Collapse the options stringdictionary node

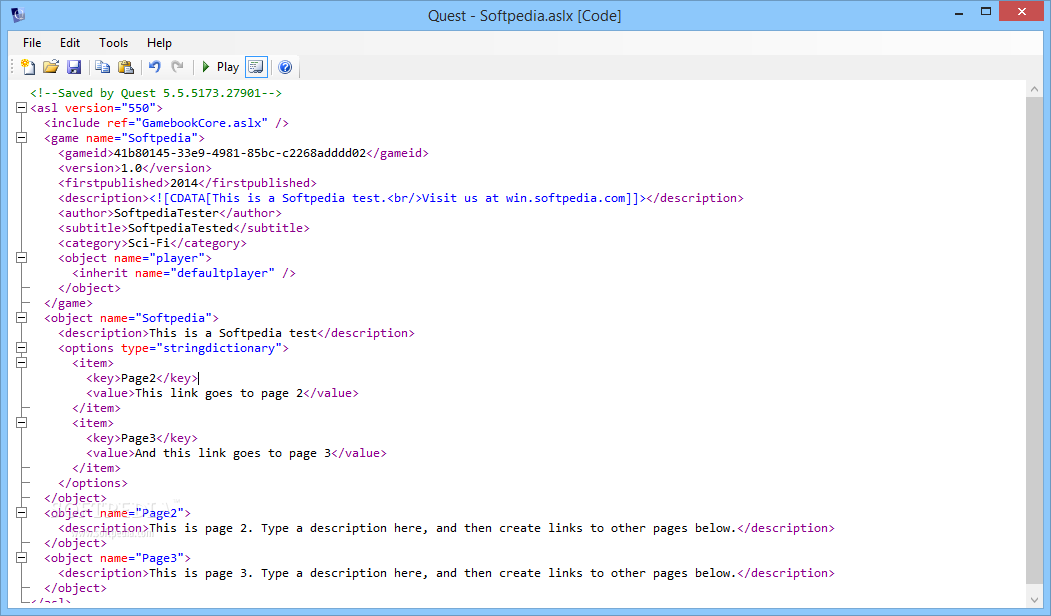coord(21,348)
